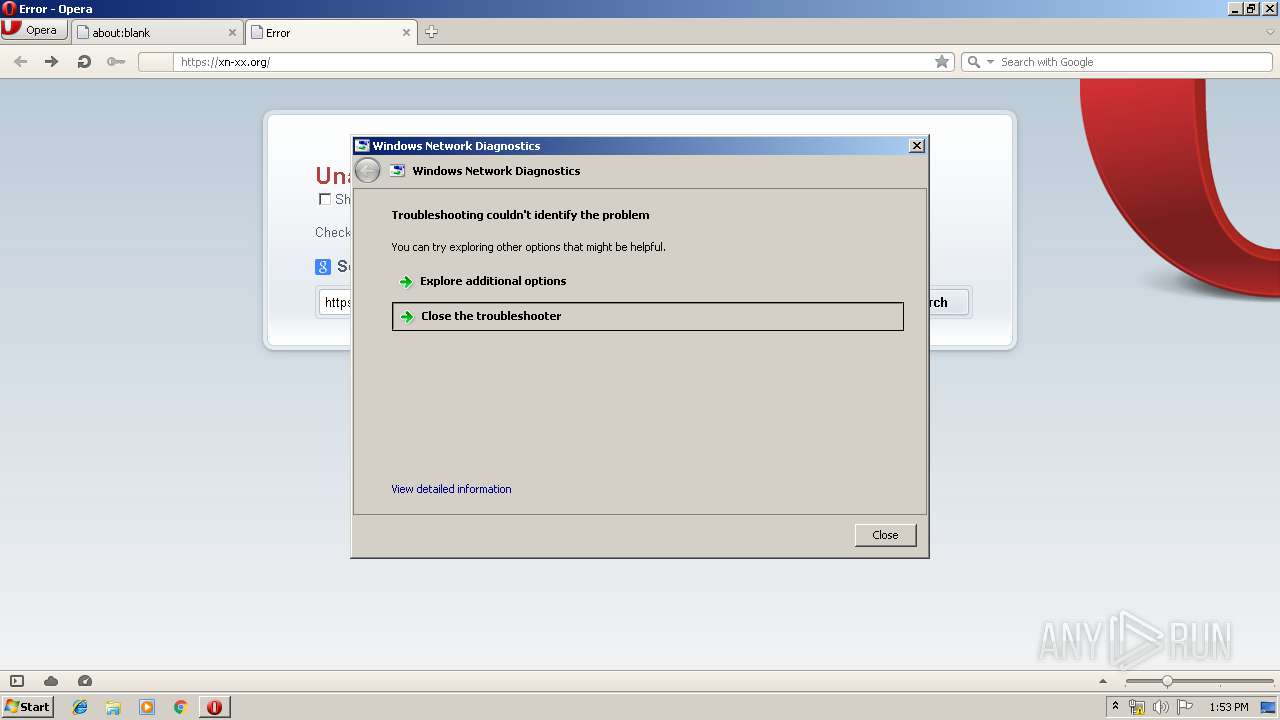Open search engine dropdown arrow
This screenshot has width=1280, height=720.
tap(991, 62)
